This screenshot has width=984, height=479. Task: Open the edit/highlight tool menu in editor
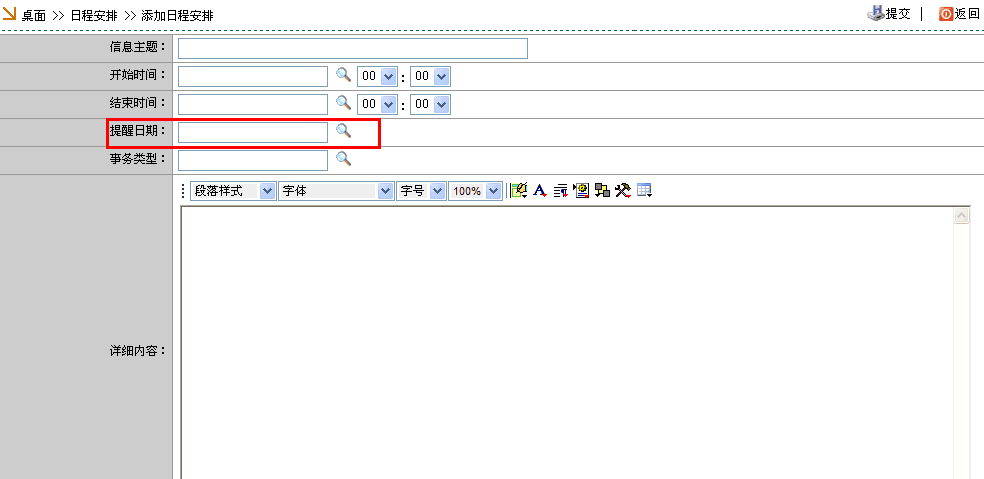[519, 191]
